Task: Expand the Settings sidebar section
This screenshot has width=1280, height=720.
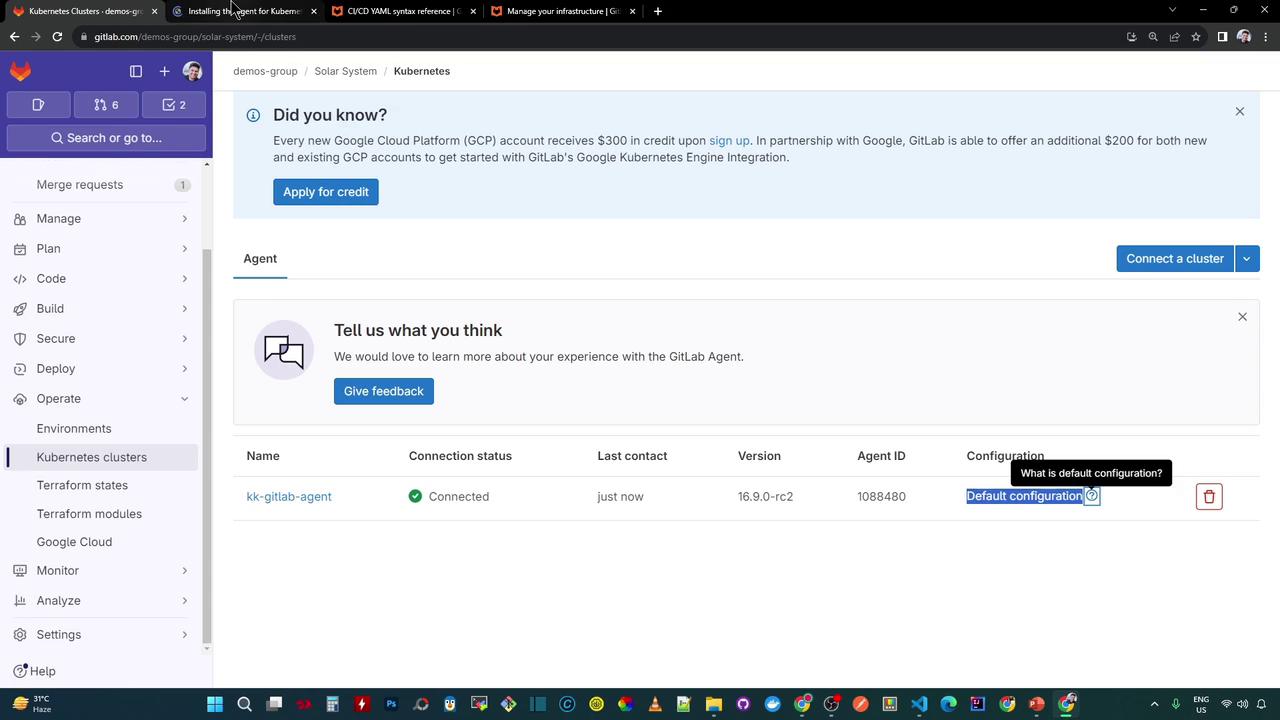Action: [103, 634]
